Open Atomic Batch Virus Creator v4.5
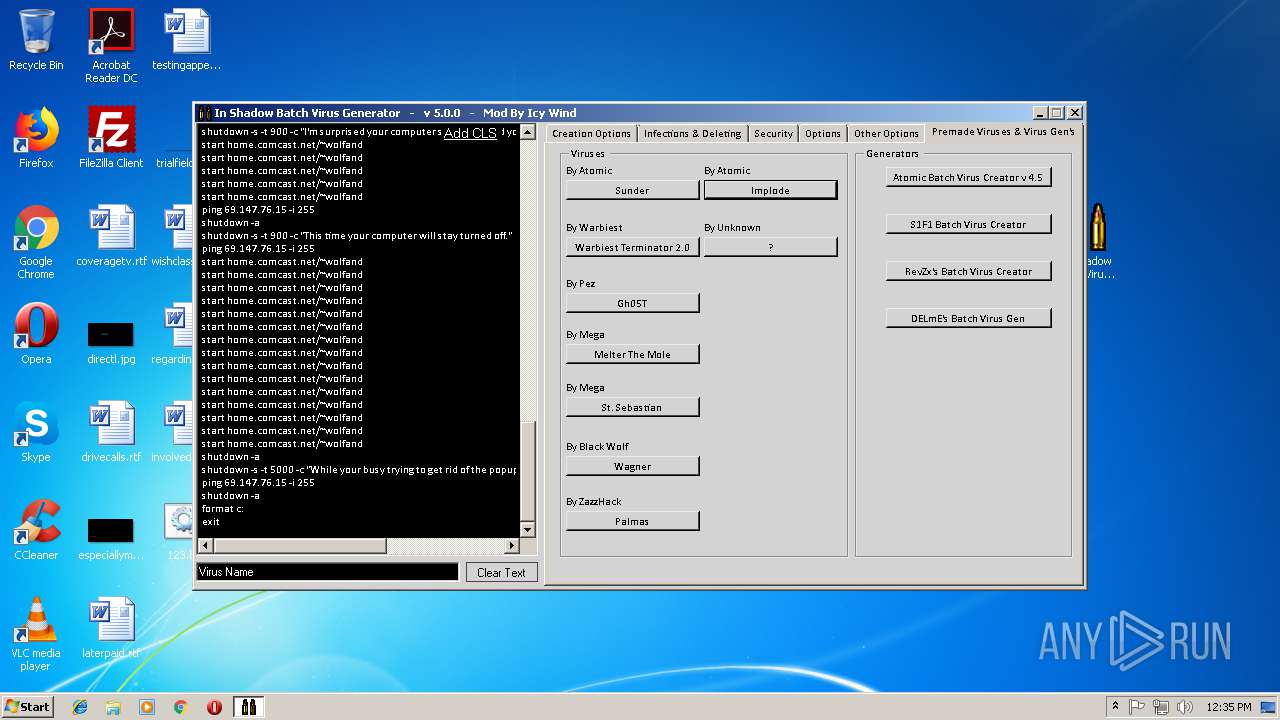The image size is (1280, 720). tap(968, 177)
